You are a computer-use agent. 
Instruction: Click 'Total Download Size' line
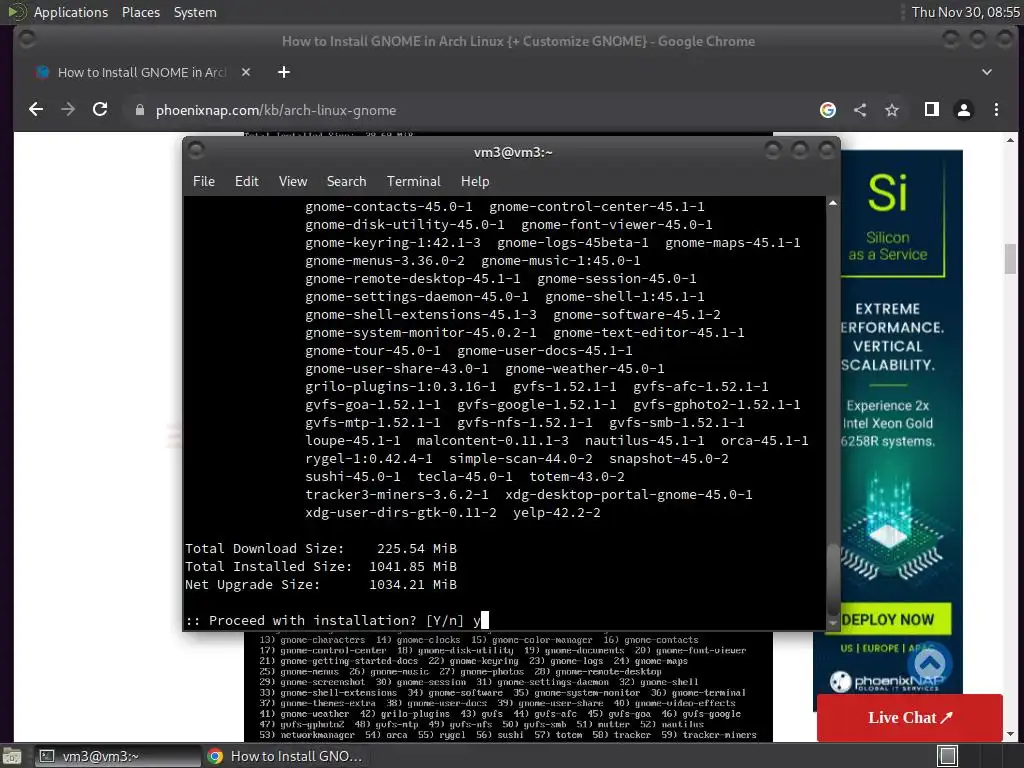click(321, 549)
